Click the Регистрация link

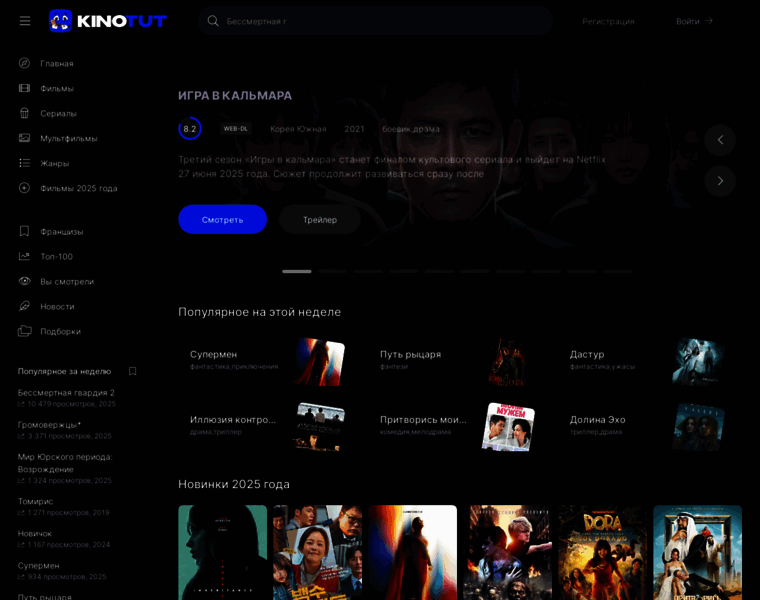608,21
